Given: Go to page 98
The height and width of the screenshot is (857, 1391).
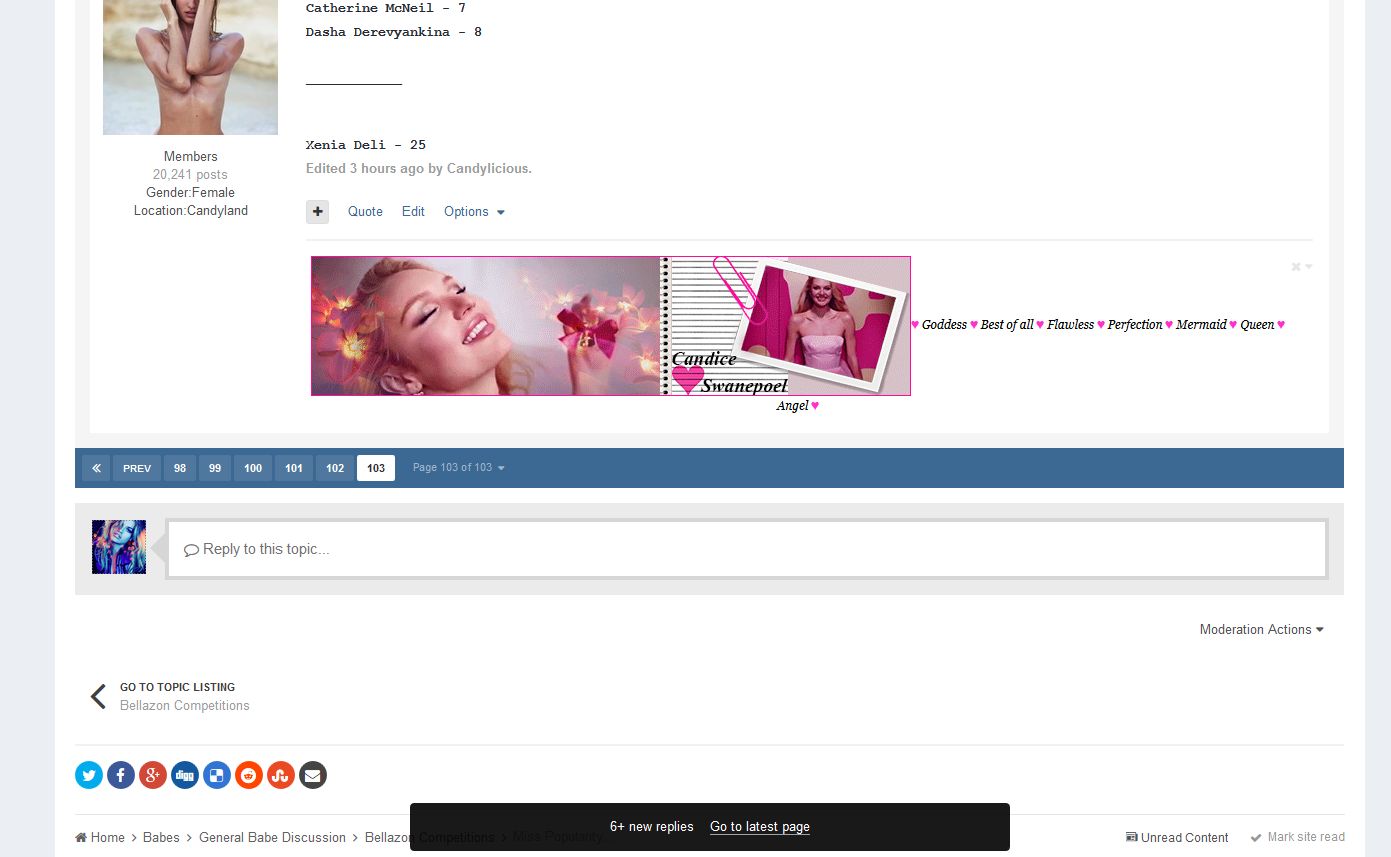Looking at the screenshot, I should point(180,468).
